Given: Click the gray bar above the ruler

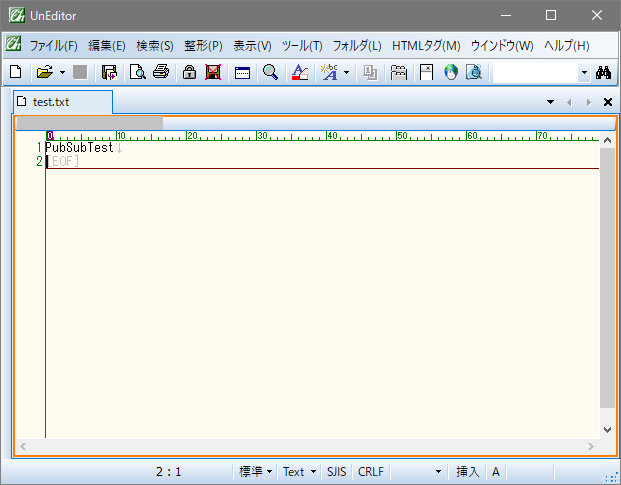Looking at the screenshot, I should pos(90,123).
